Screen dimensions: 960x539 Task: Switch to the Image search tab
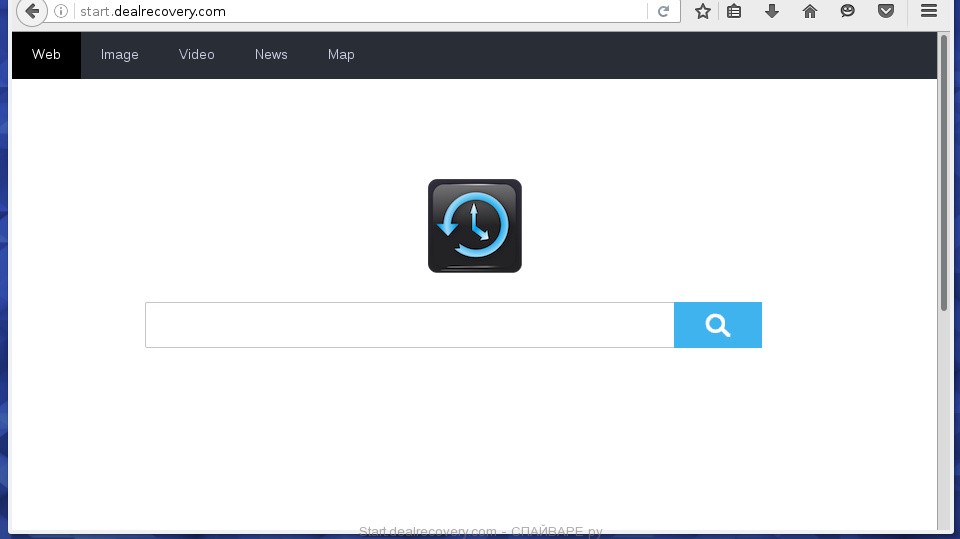119,55
